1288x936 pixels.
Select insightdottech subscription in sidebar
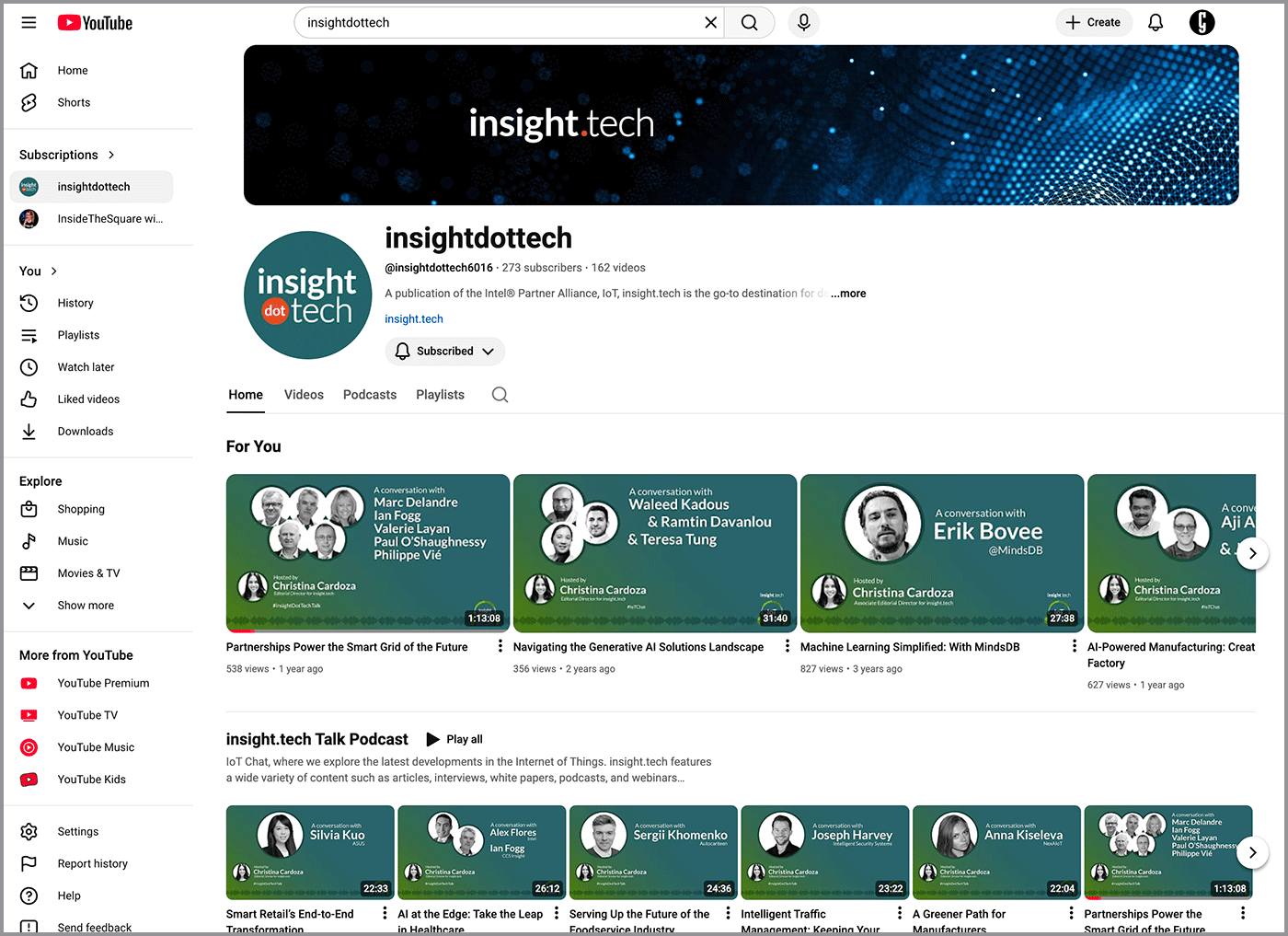click(x=91, y=187)
